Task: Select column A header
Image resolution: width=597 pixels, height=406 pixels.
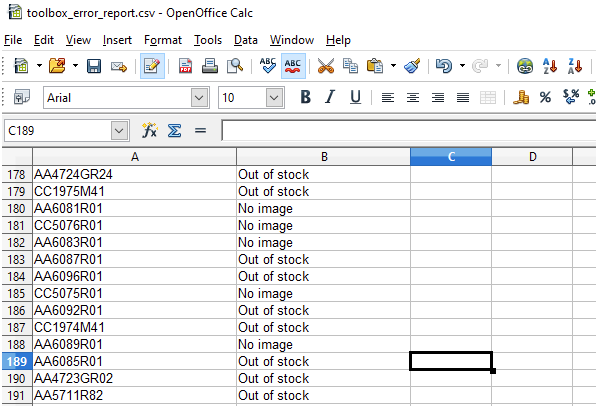Action: (134, 157)
